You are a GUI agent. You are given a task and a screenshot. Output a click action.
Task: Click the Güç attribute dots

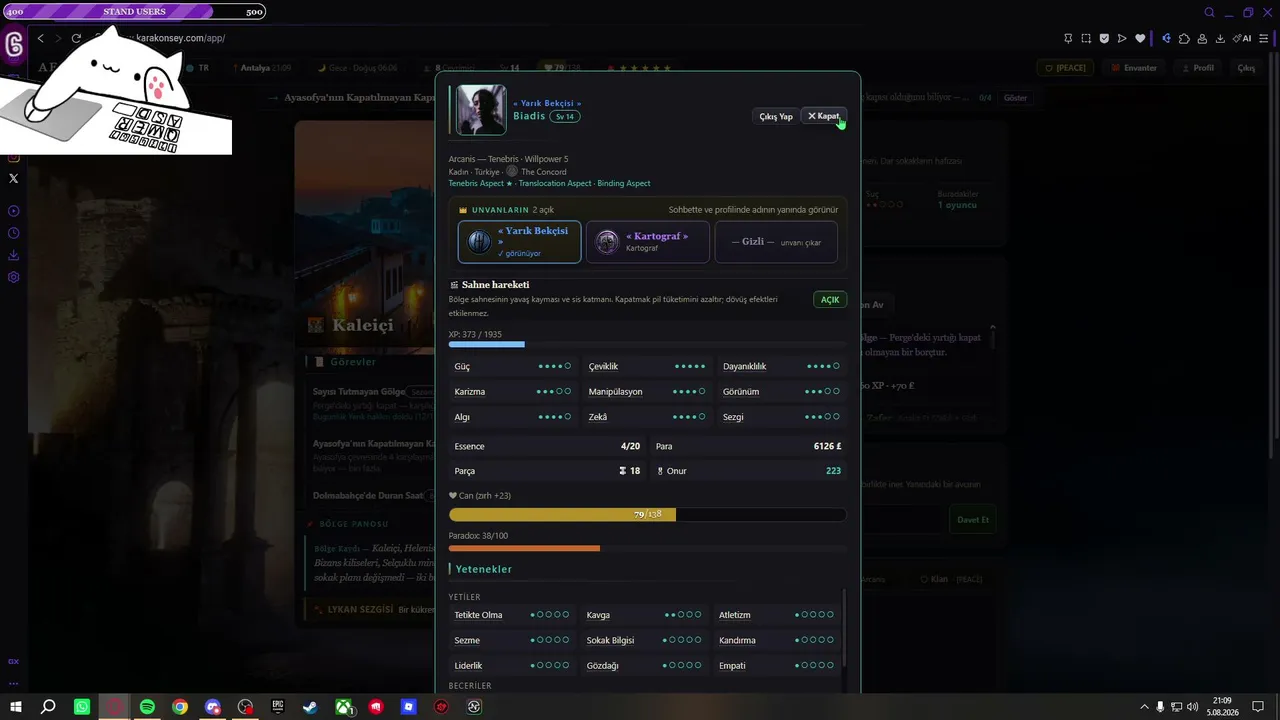tap(554, 366)
